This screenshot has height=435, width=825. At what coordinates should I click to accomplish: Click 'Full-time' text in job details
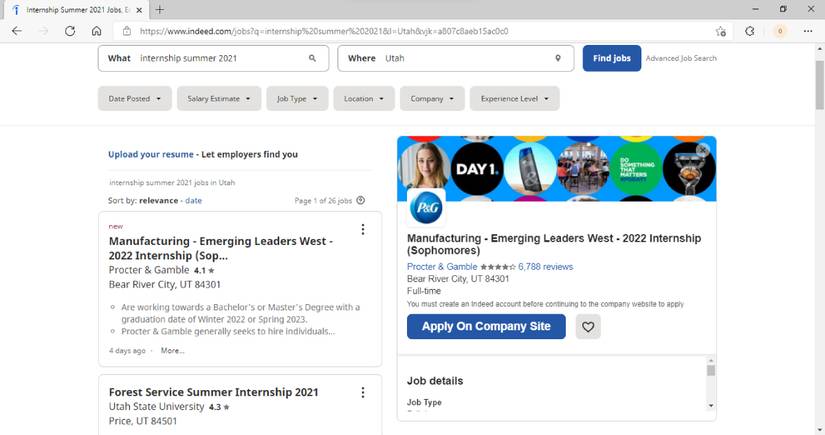(x=424, y=291)
